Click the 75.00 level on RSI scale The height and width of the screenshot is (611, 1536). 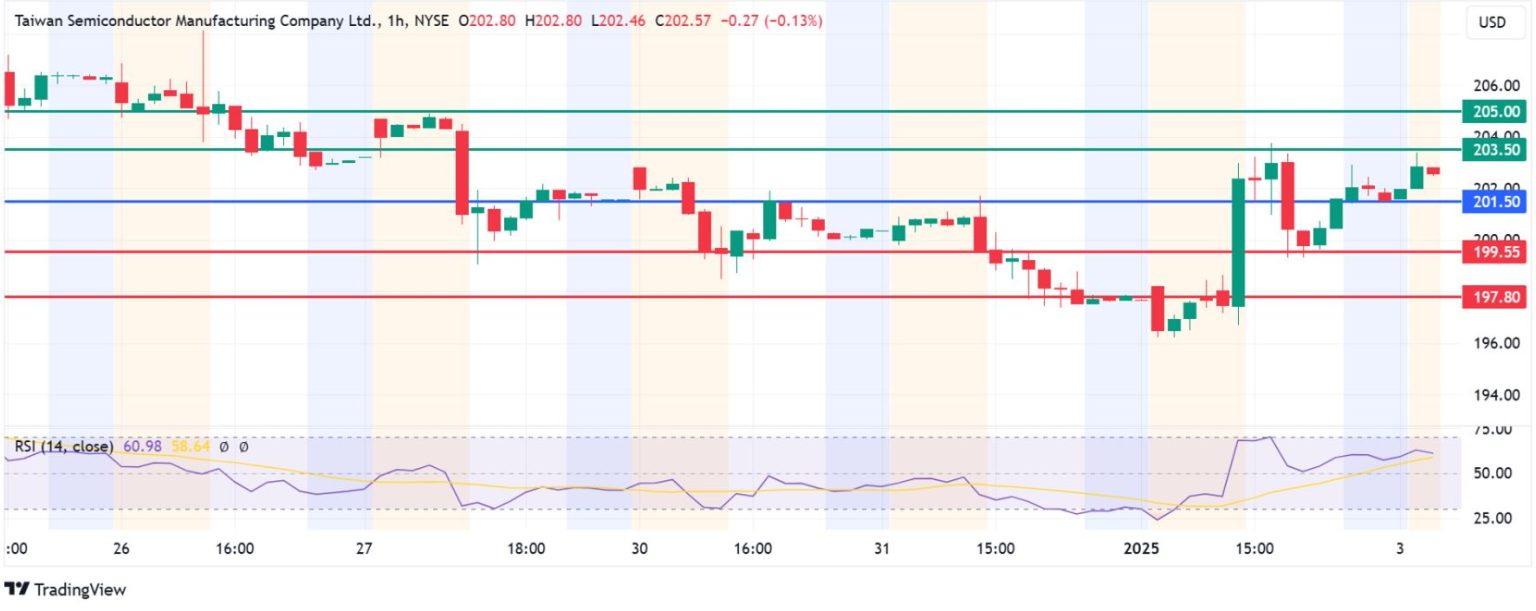1496,430
